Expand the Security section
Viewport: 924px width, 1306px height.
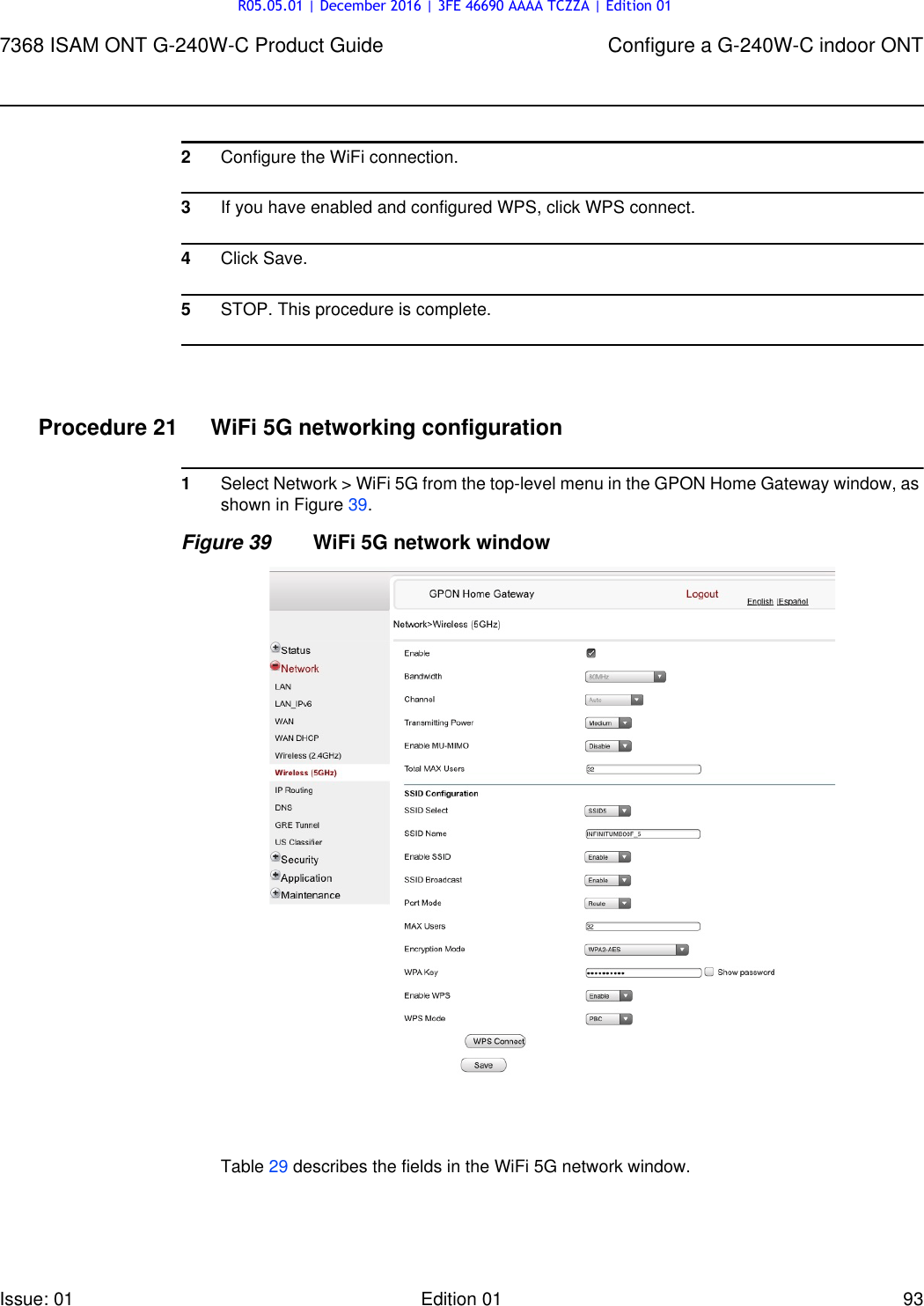(275, 858)
